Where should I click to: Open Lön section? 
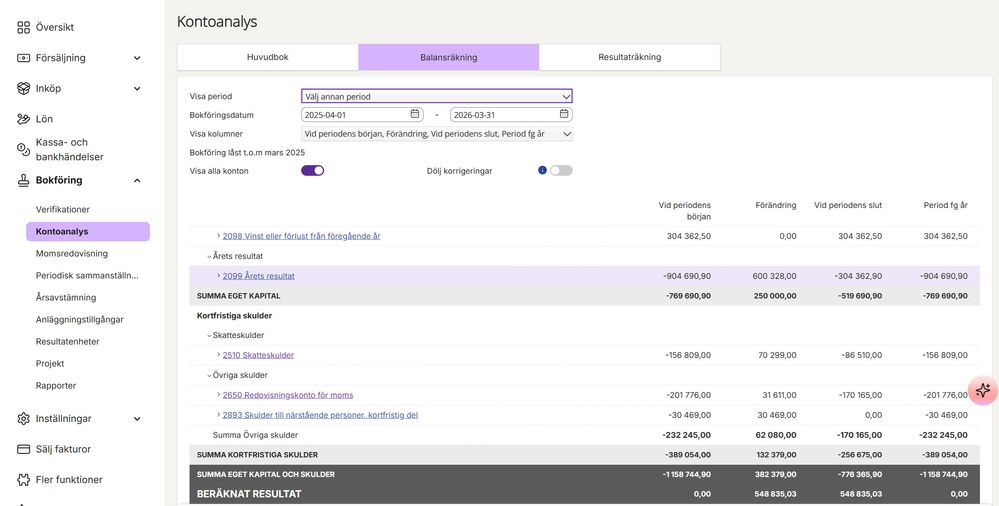coord(44,119)
